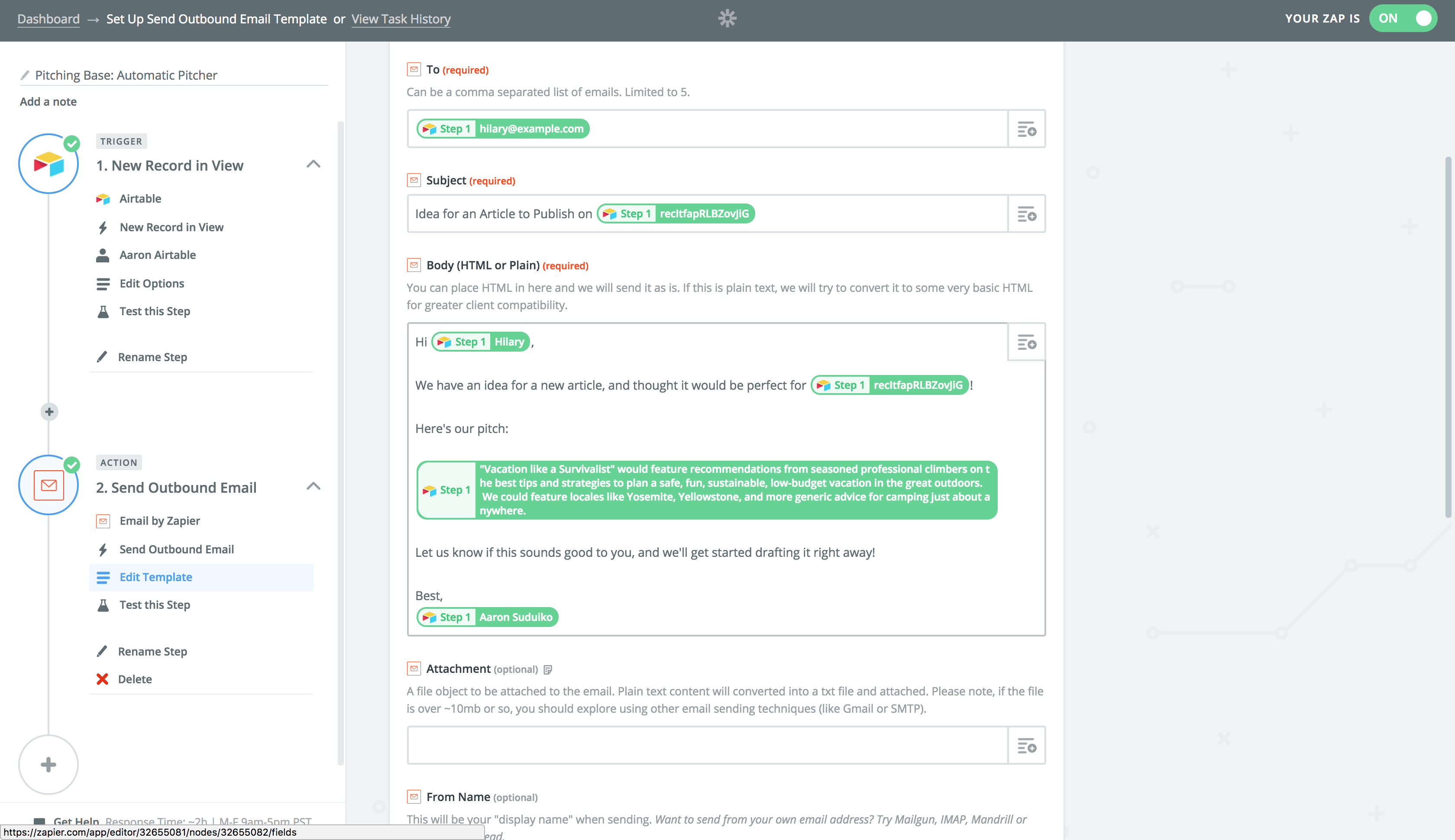The image size is (1455, 840).
Task: Click the email action step circle icon
Action: click(x=48, y=486)
